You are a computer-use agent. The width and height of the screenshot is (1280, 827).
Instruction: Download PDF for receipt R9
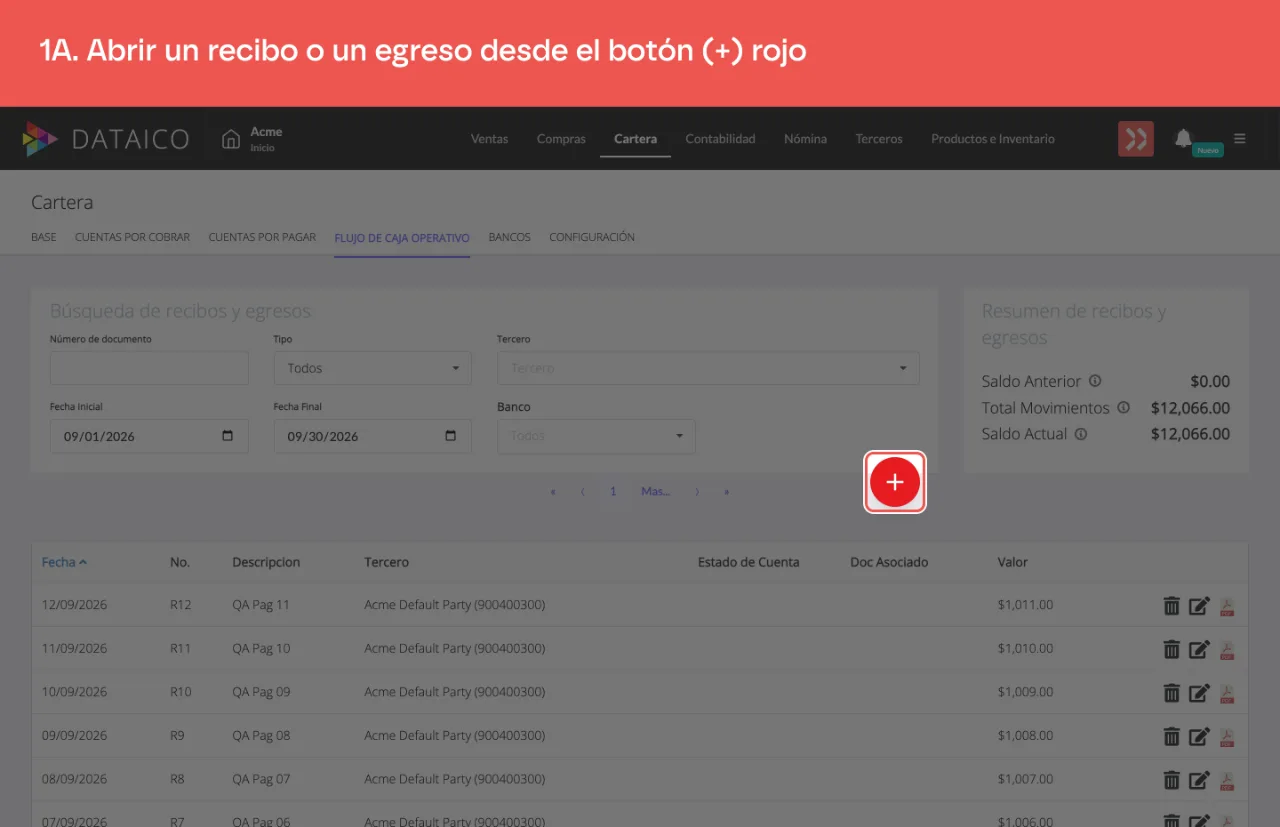coord(1227,736)
